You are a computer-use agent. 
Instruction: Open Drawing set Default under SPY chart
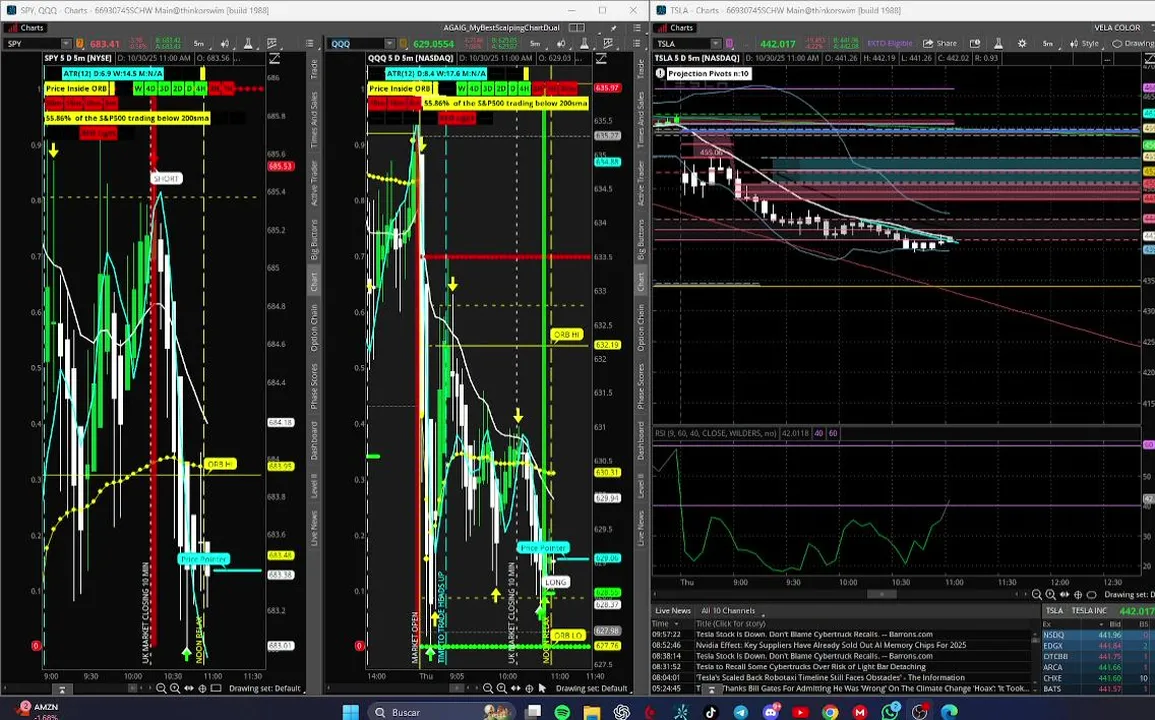[265, 688]
